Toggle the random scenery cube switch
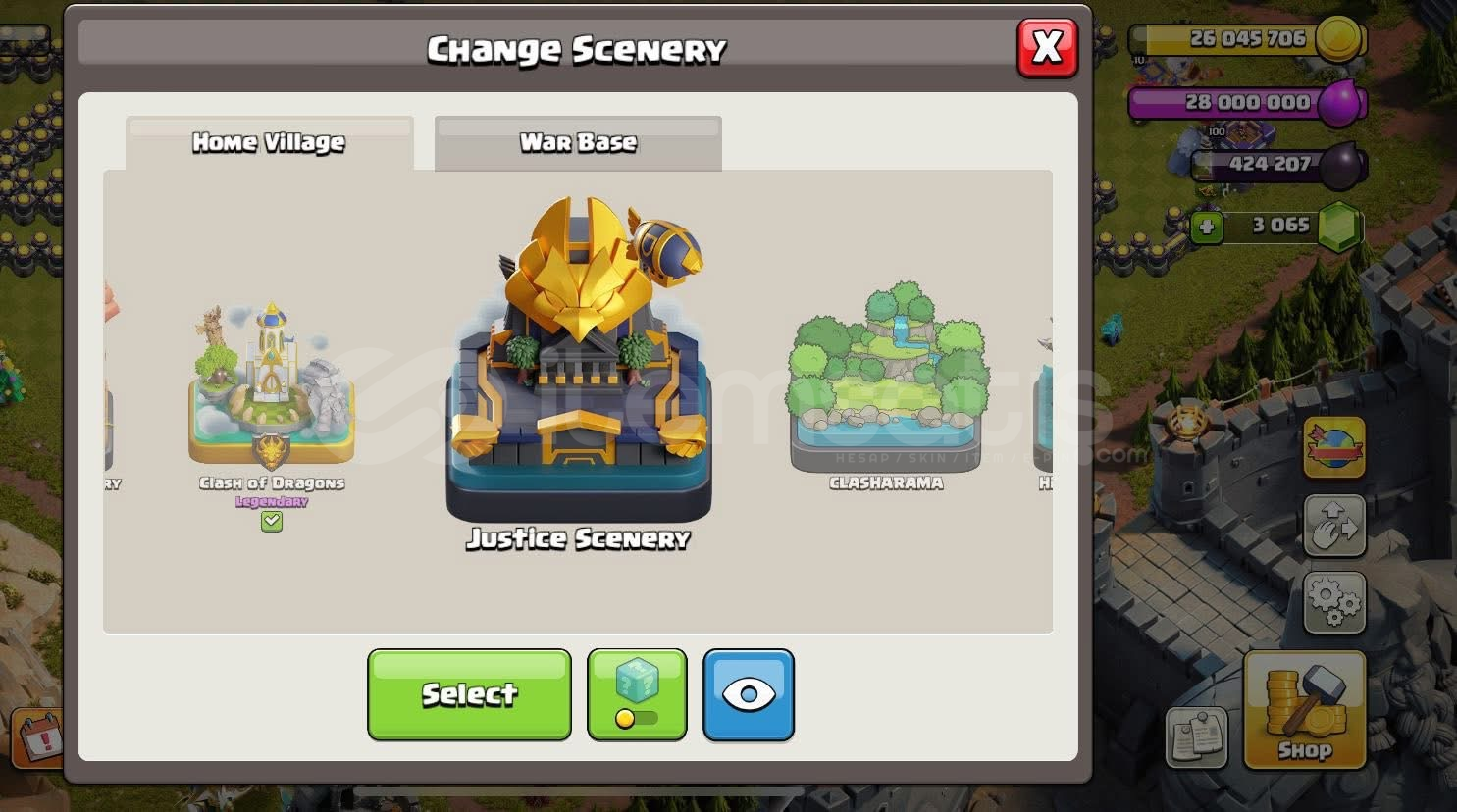This screenshot has width=1457, height=812. 637,694
